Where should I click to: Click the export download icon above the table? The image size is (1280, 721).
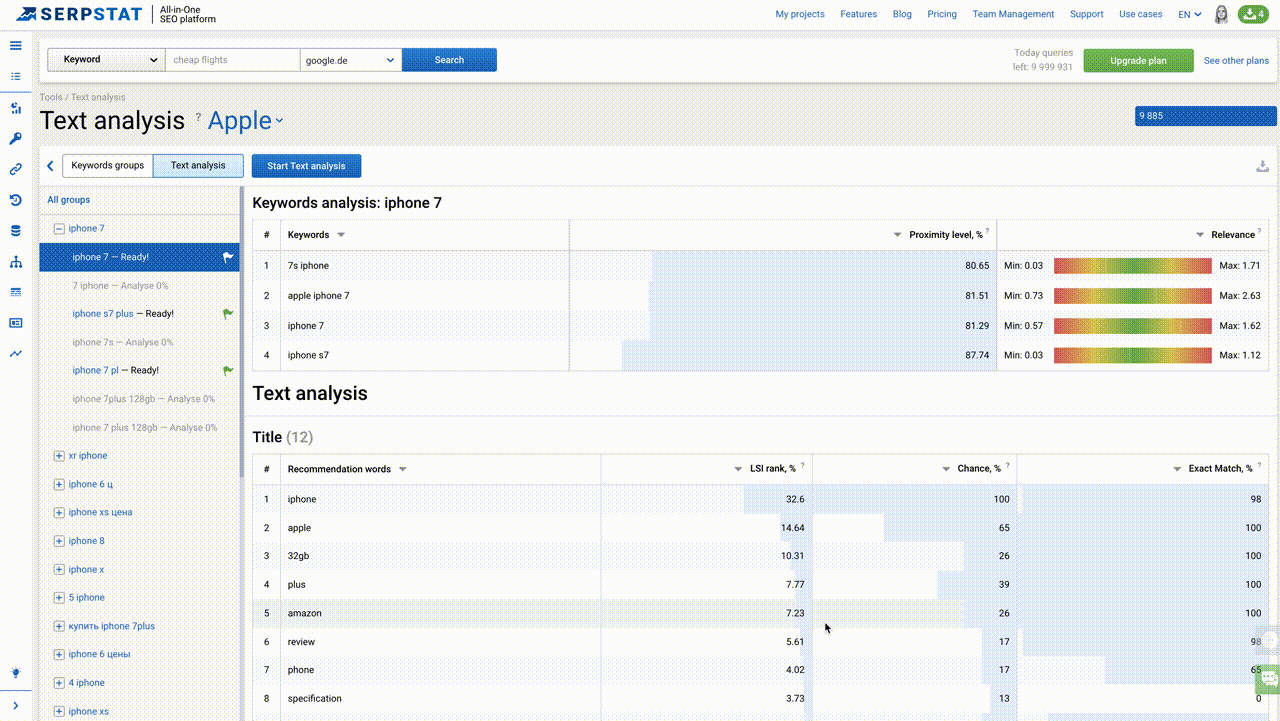1262,166
